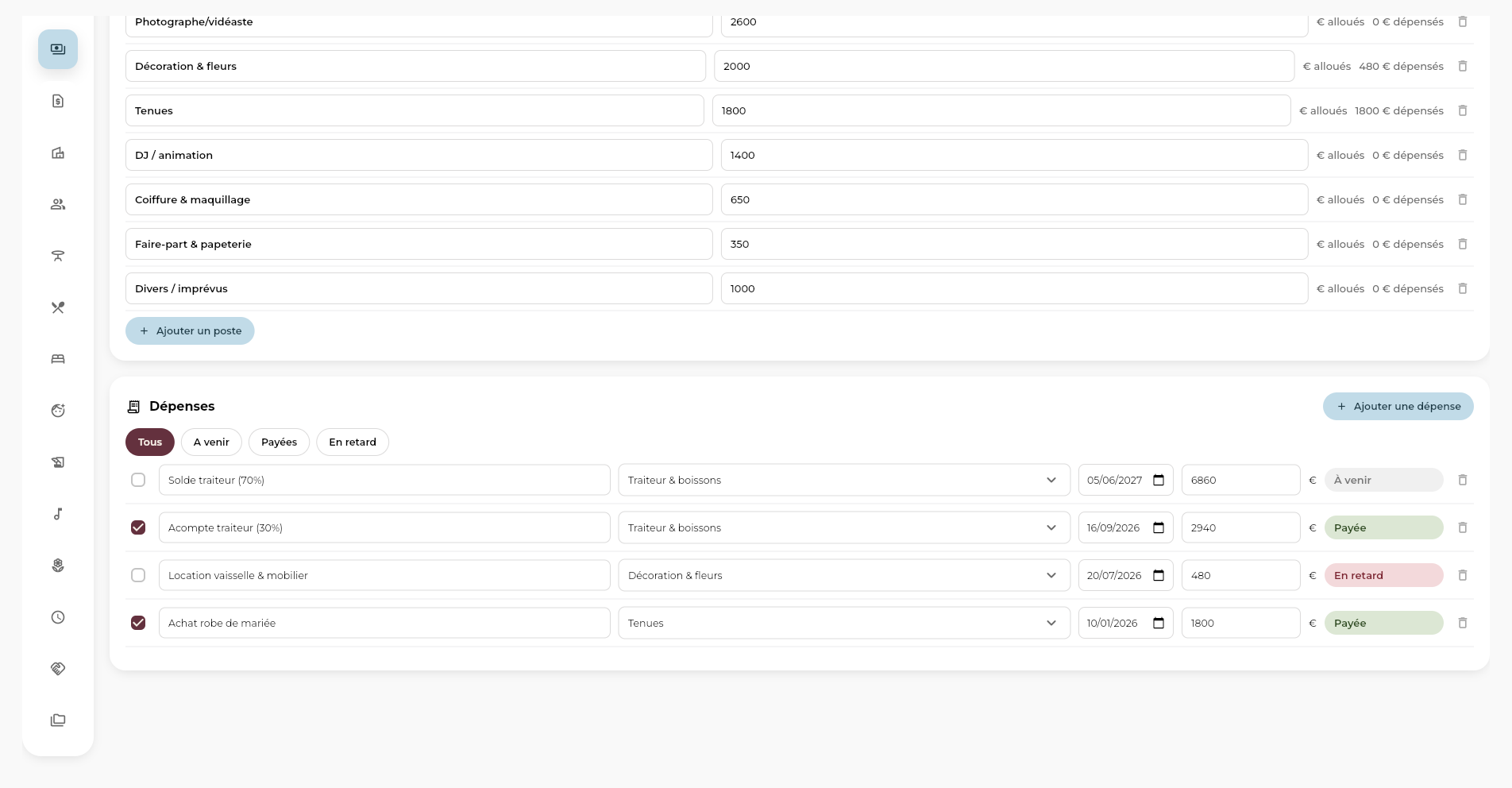Expand Tenues category dropdown
1512x788 pixels.
[x=844, y=623]
